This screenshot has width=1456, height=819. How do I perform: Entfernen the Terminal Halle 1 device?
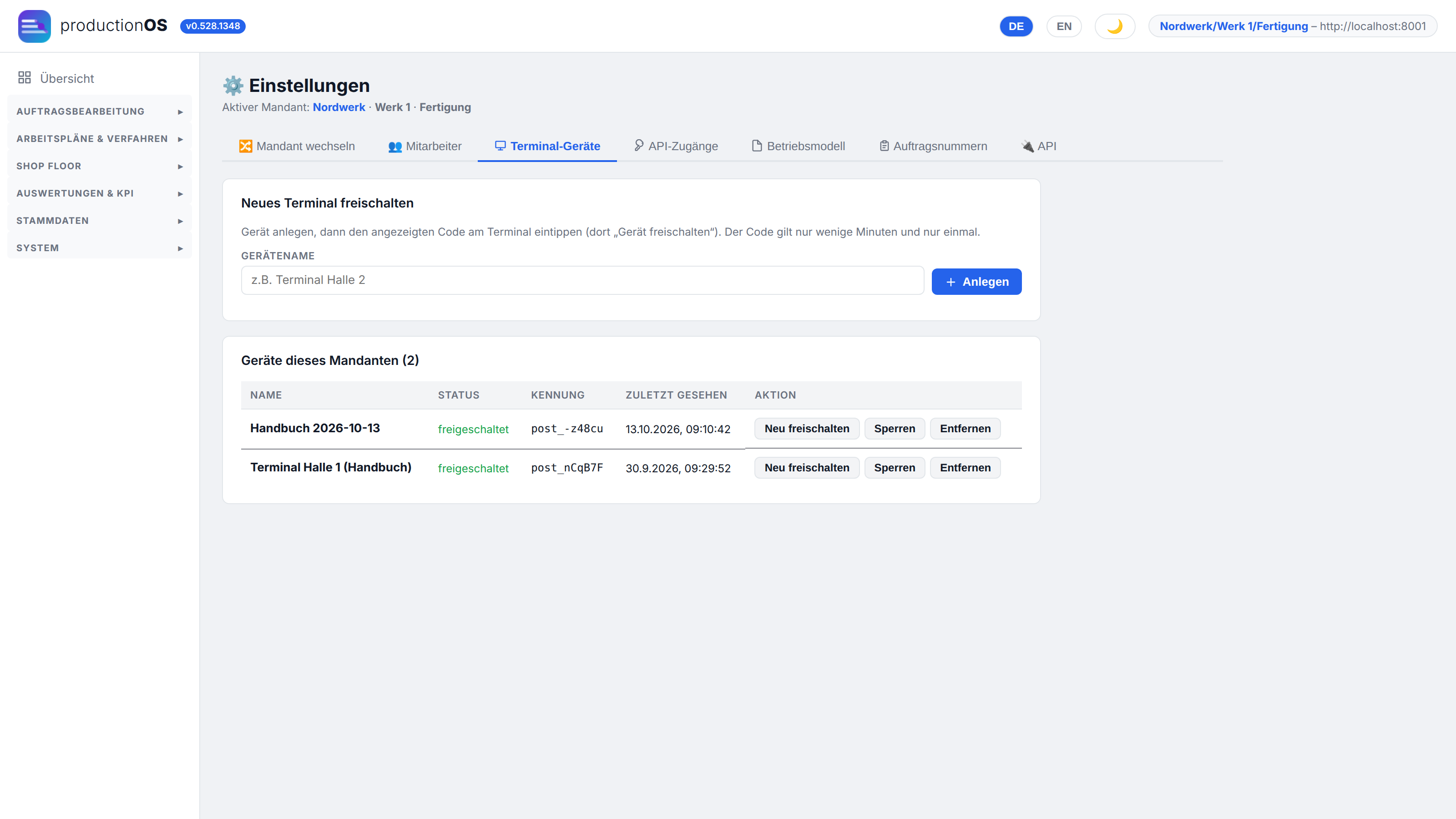965,467
